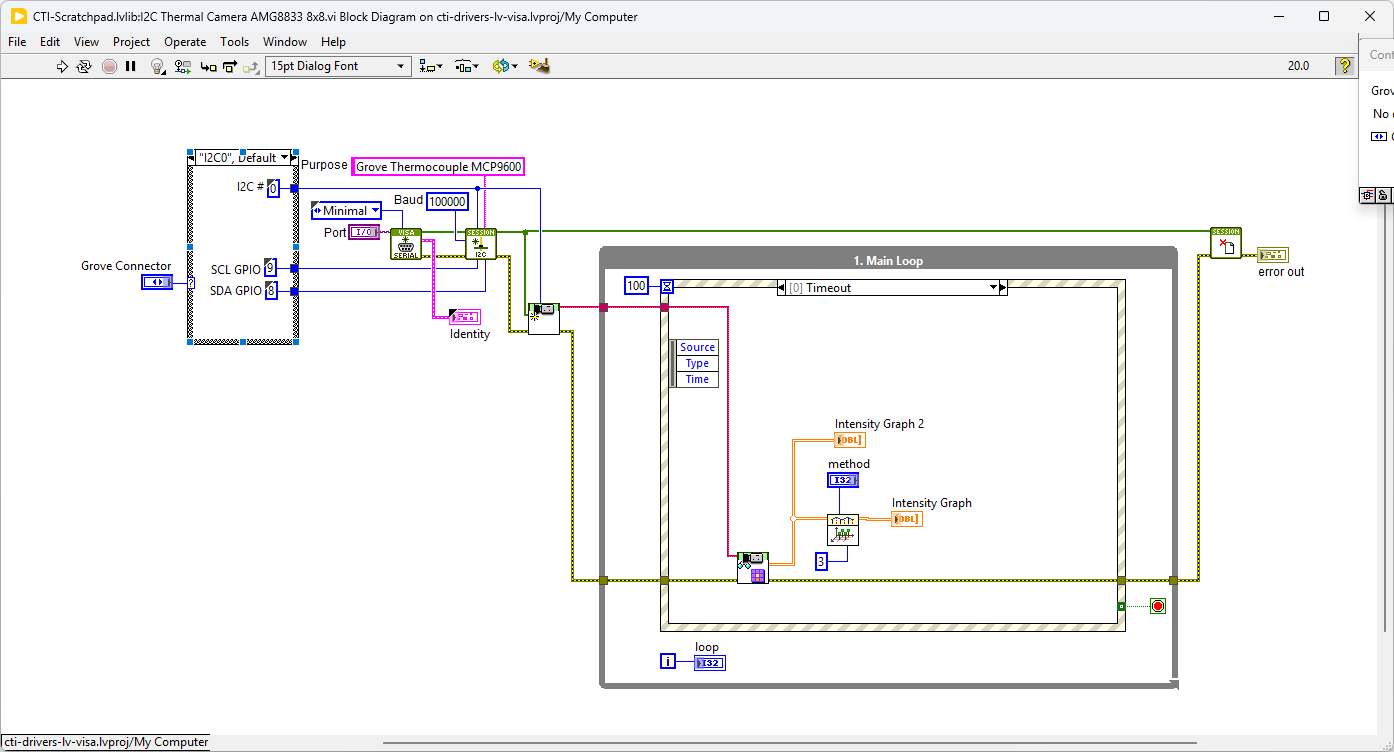Click the red loop stop terminal
The width and height of the screenshot is (1394, 752).
[1158, 606]
